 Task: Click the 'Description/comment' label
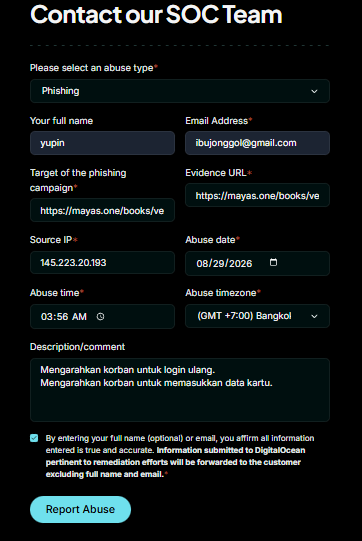point(77,347)
